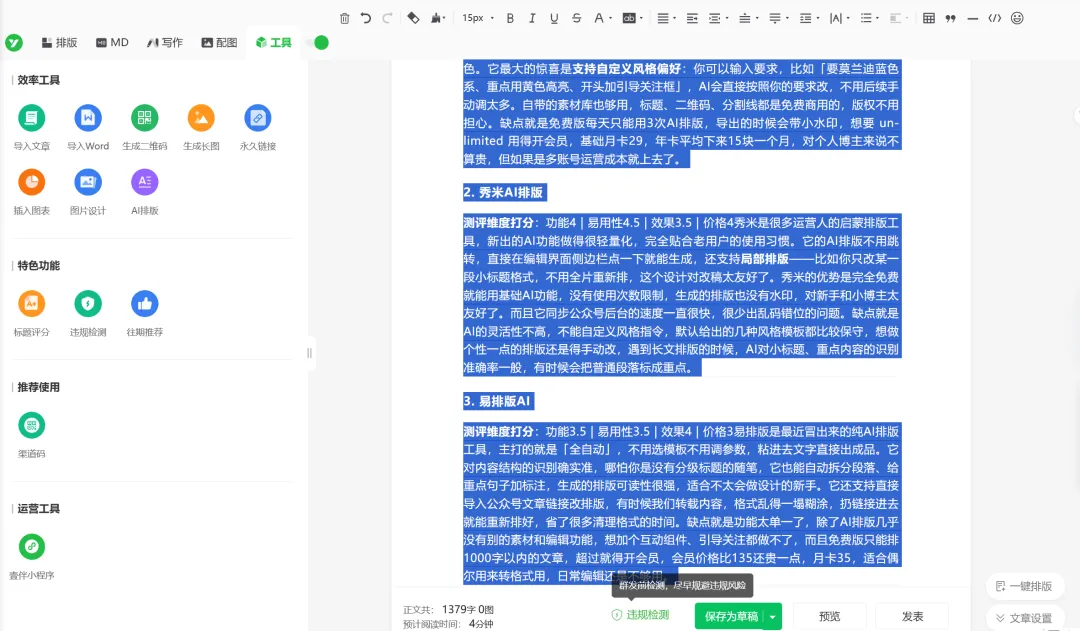1080x631 pixels.
Task: Undo the last edit
Action: click(366, 19)
